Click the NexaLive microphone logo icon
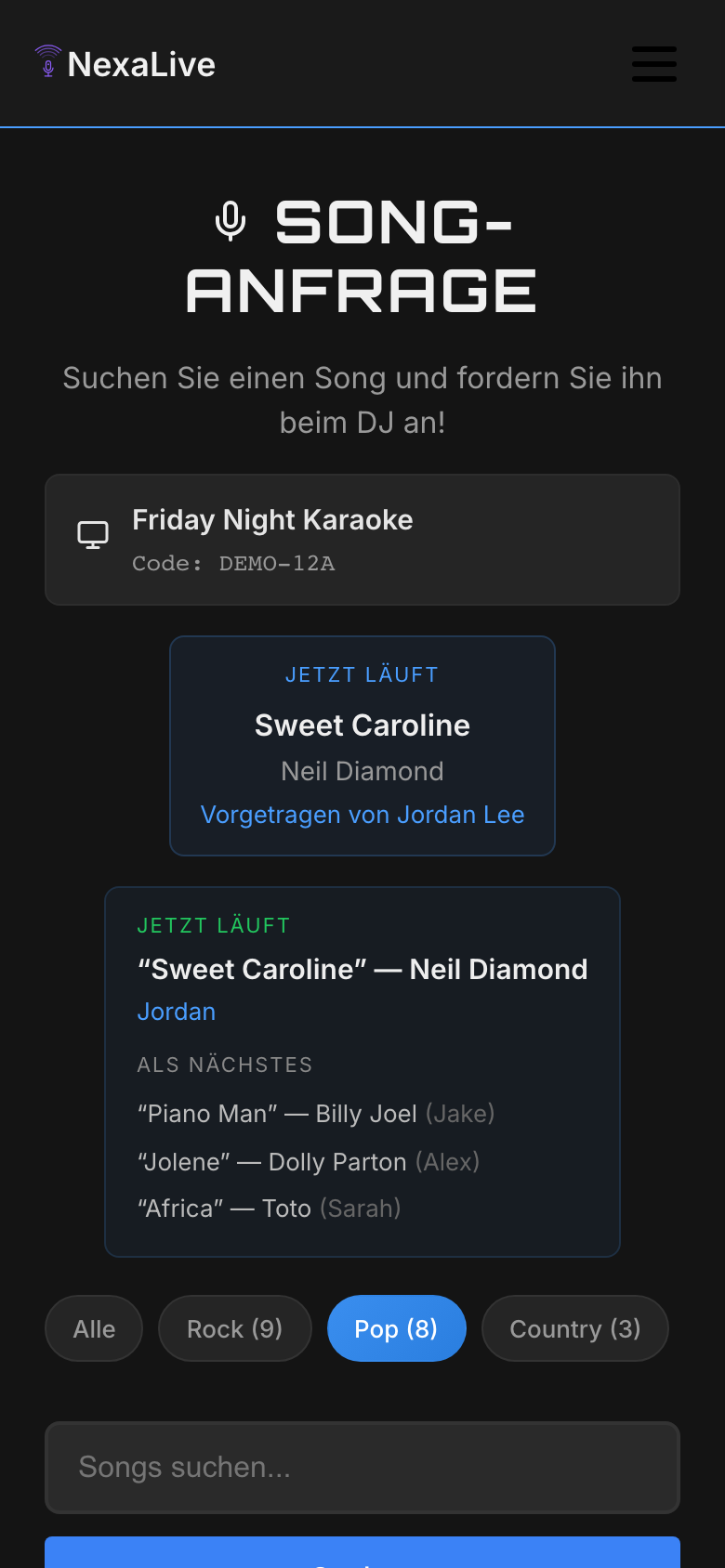725x1568 pixels. (x=48, y=62)
